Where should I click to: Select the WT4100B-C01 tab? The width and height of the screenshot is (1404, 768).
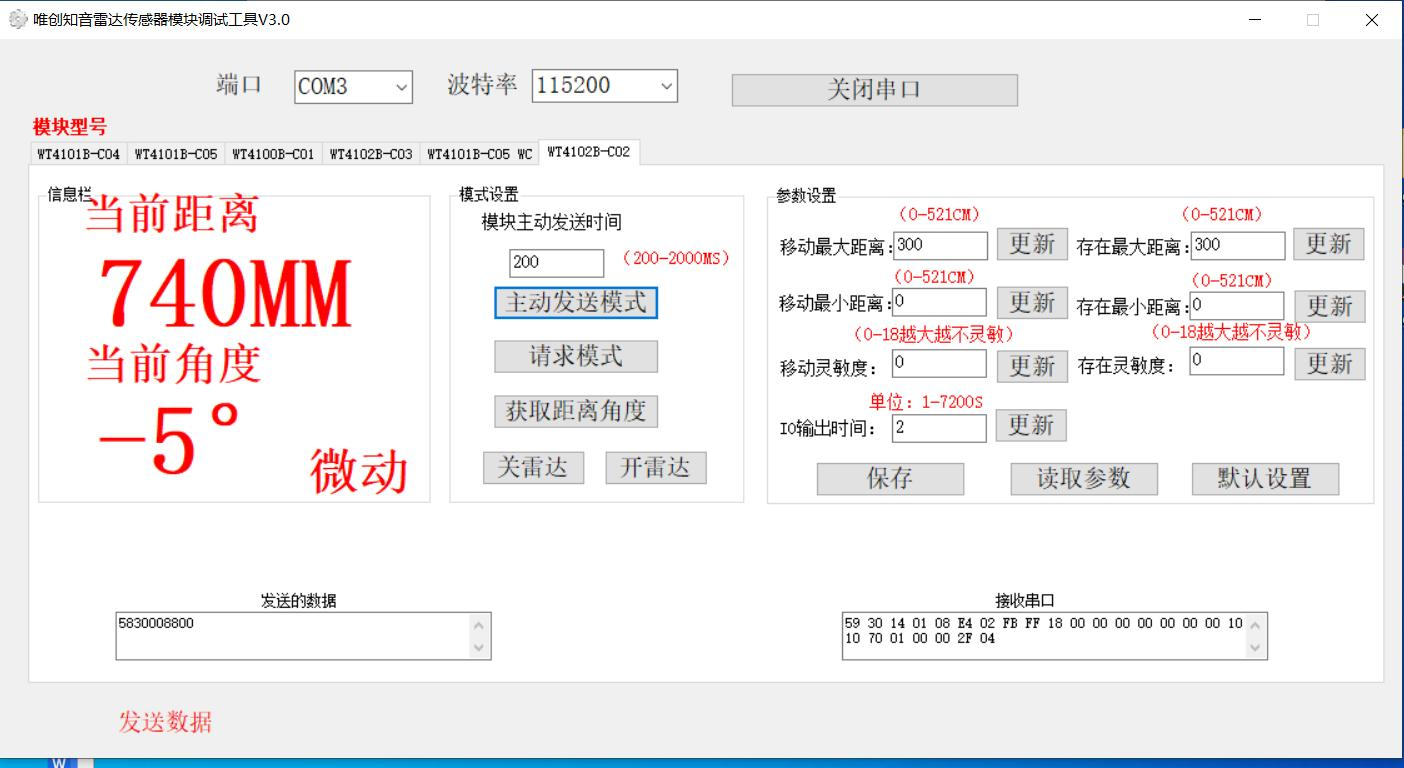tap(273, 154)
